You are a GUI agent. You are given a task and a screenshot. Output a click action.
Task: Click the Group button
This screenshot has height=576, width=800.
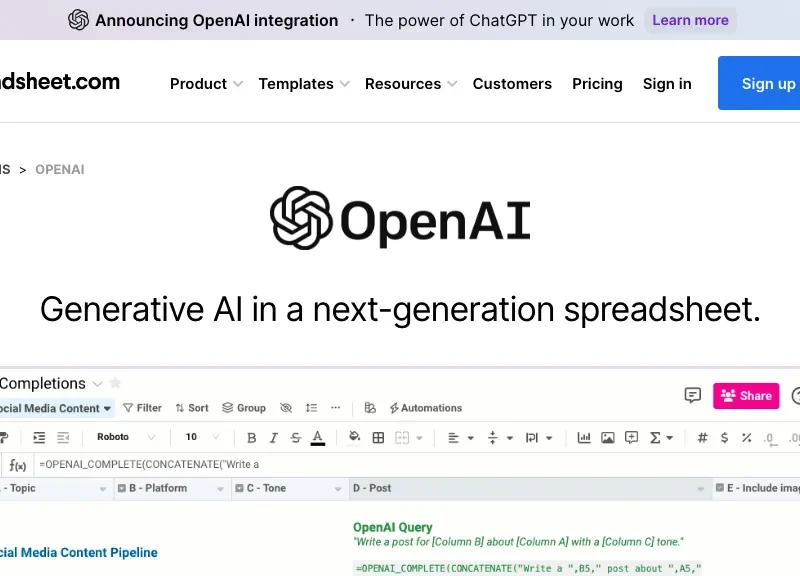[x=244, y=408]
